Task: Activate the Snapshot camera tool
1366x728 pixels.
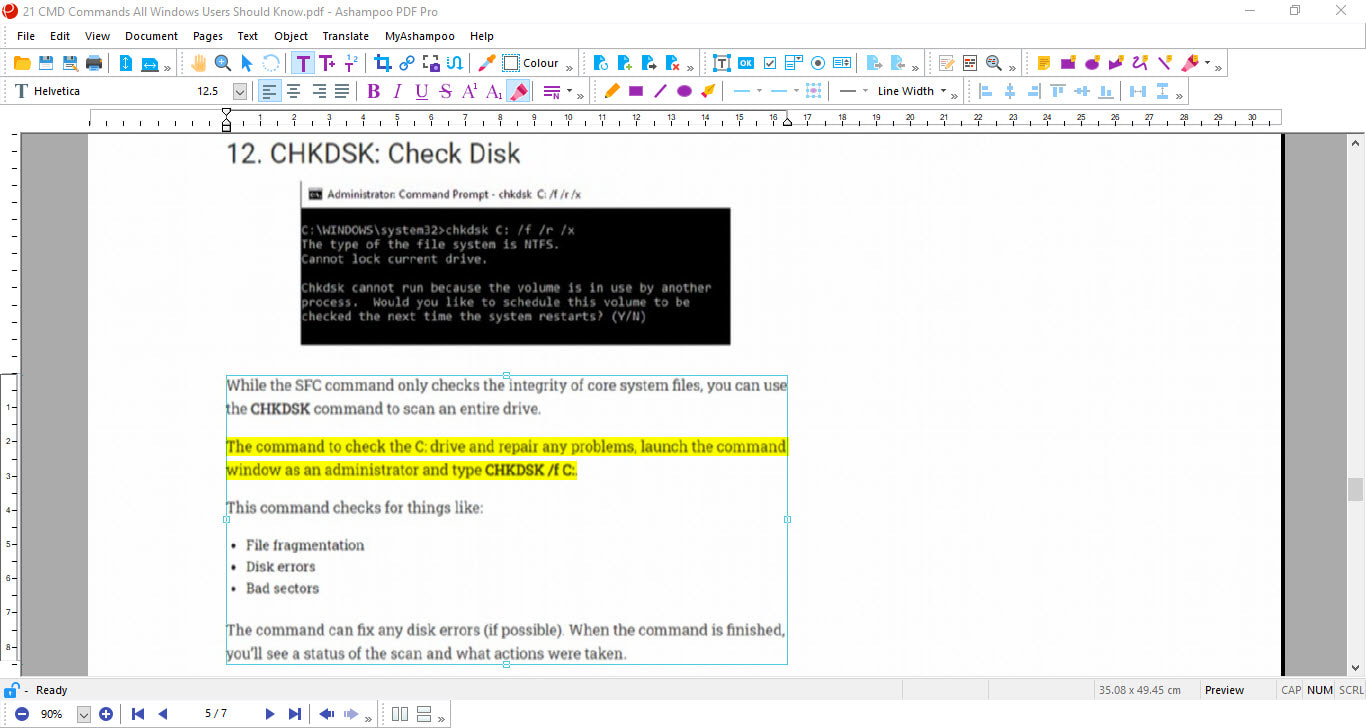Action: pyautogui.click(x=431, y=63)
